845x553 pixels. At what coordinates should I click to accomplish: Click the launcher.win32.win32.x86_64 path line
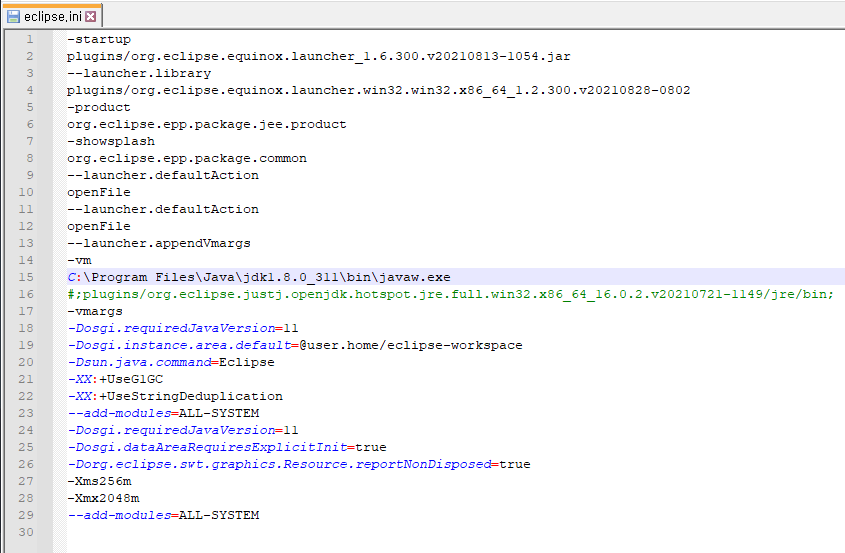(378, 90)
